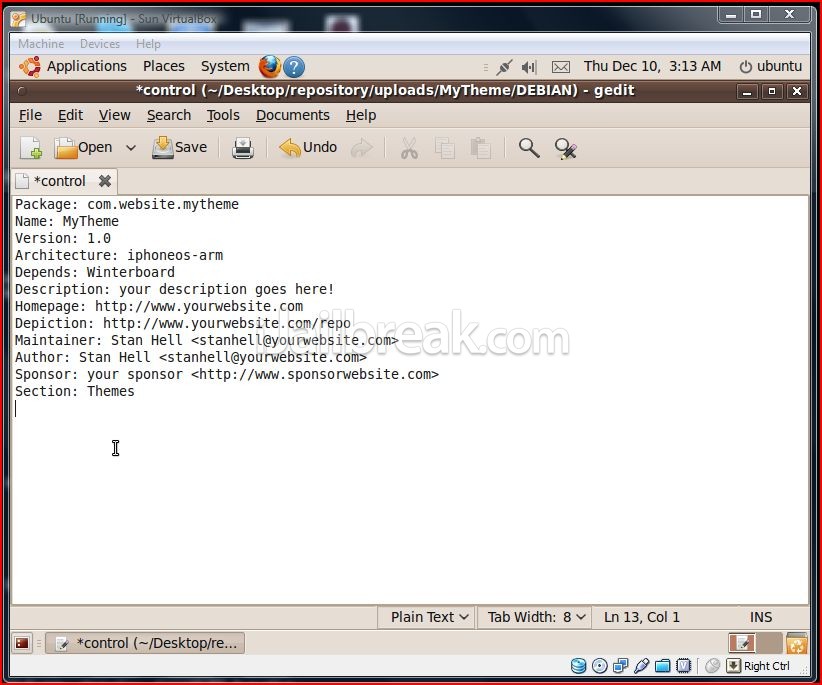The height and width of the screenshot is (685, 822).
Task: Open the Search menu
Action: click(168, 115)
